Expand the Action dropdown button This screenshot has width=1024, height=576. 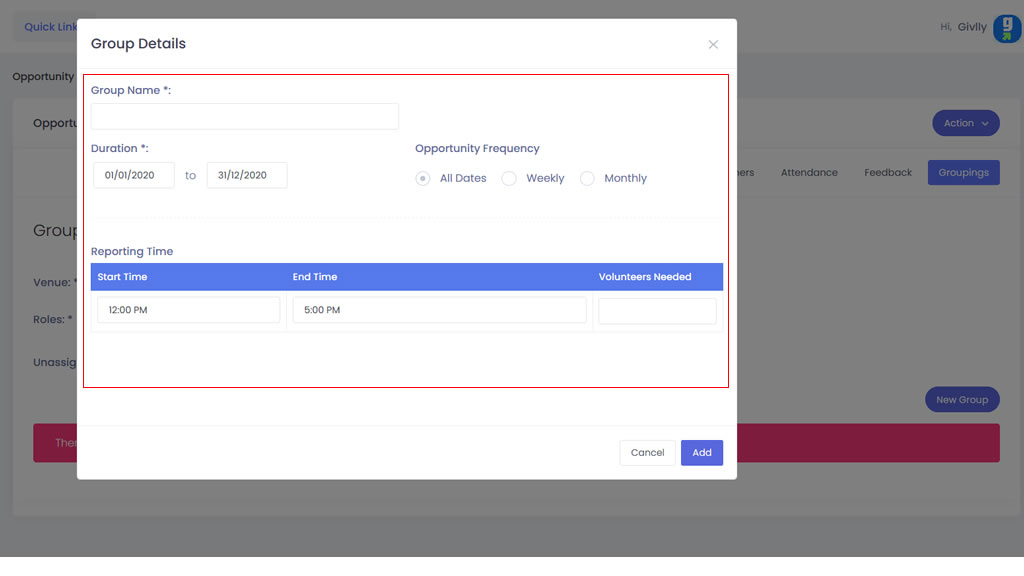(965, 123)
